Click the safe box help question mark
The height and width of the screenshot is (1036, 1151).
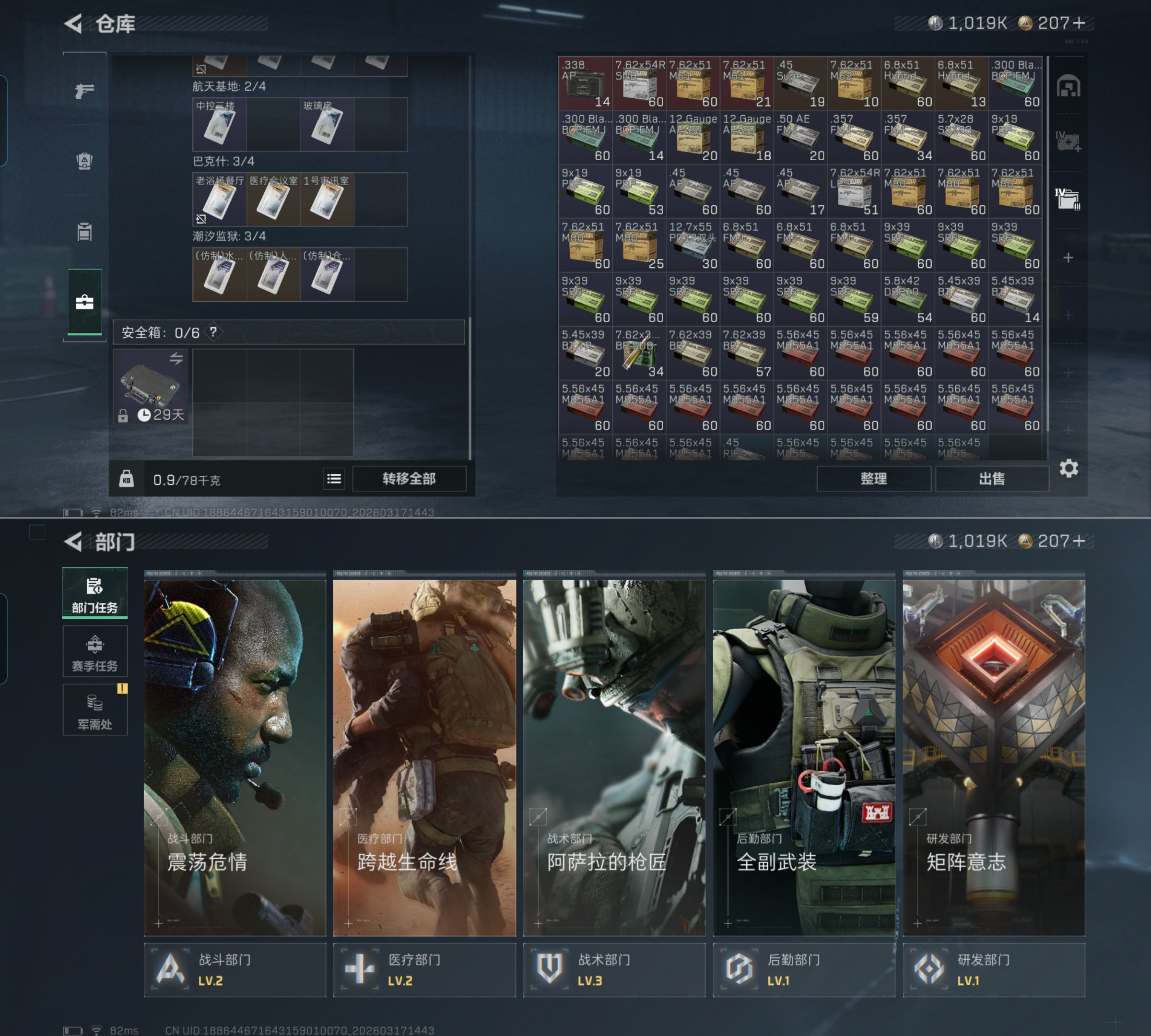(x=213, y=332)
